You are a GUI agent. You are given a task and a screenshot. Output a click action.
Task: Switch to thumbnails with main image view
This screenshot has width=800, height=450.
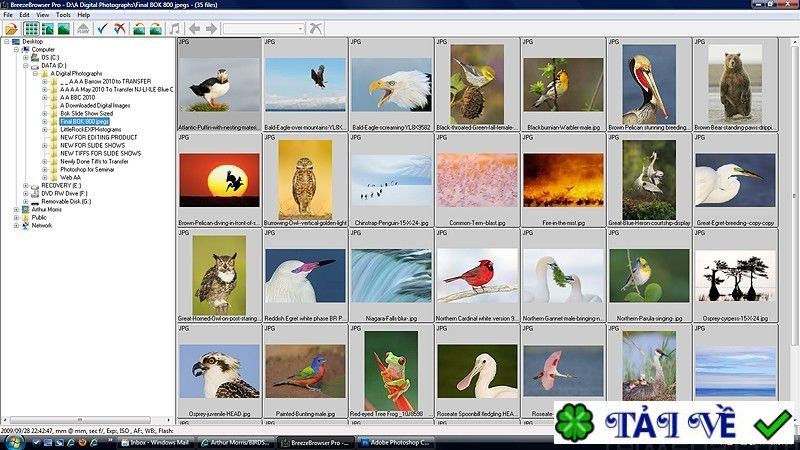click(48, 29)
